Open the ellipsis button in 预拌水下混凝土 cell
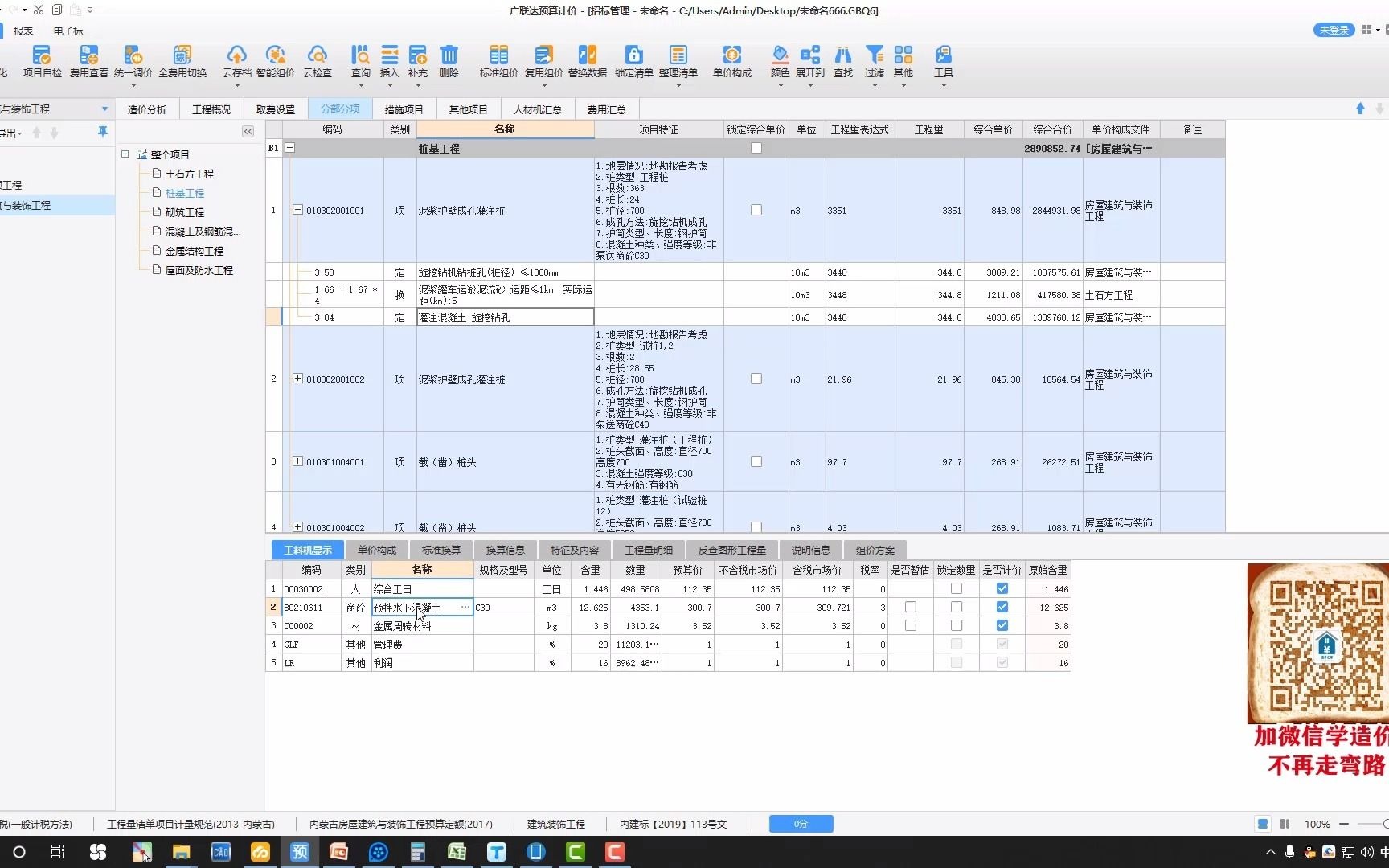1389x868 pixels. point(465,607)
